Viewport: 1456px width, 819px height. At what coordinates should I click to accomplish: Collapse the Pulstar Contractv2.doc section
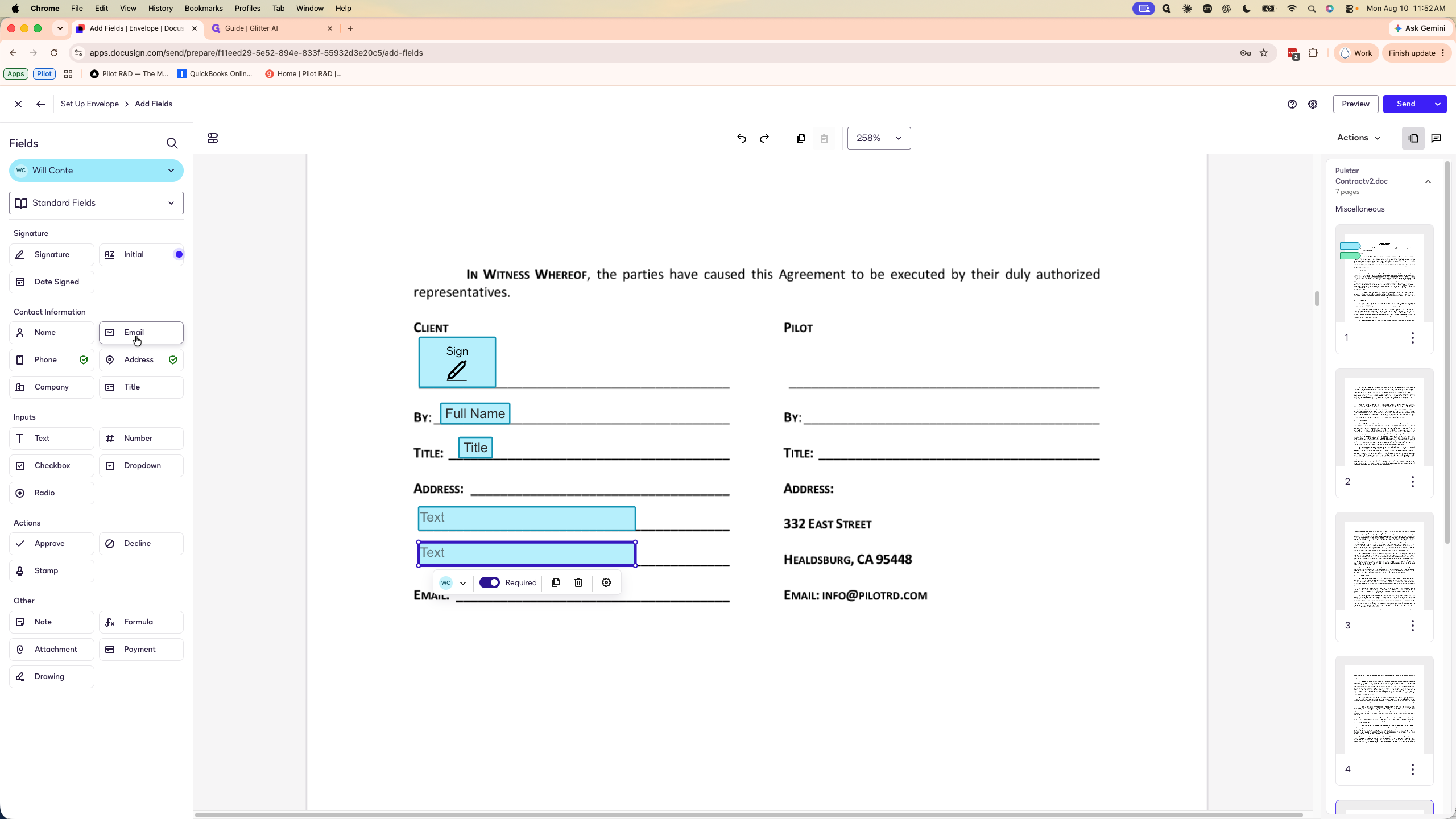point(1428,181)
